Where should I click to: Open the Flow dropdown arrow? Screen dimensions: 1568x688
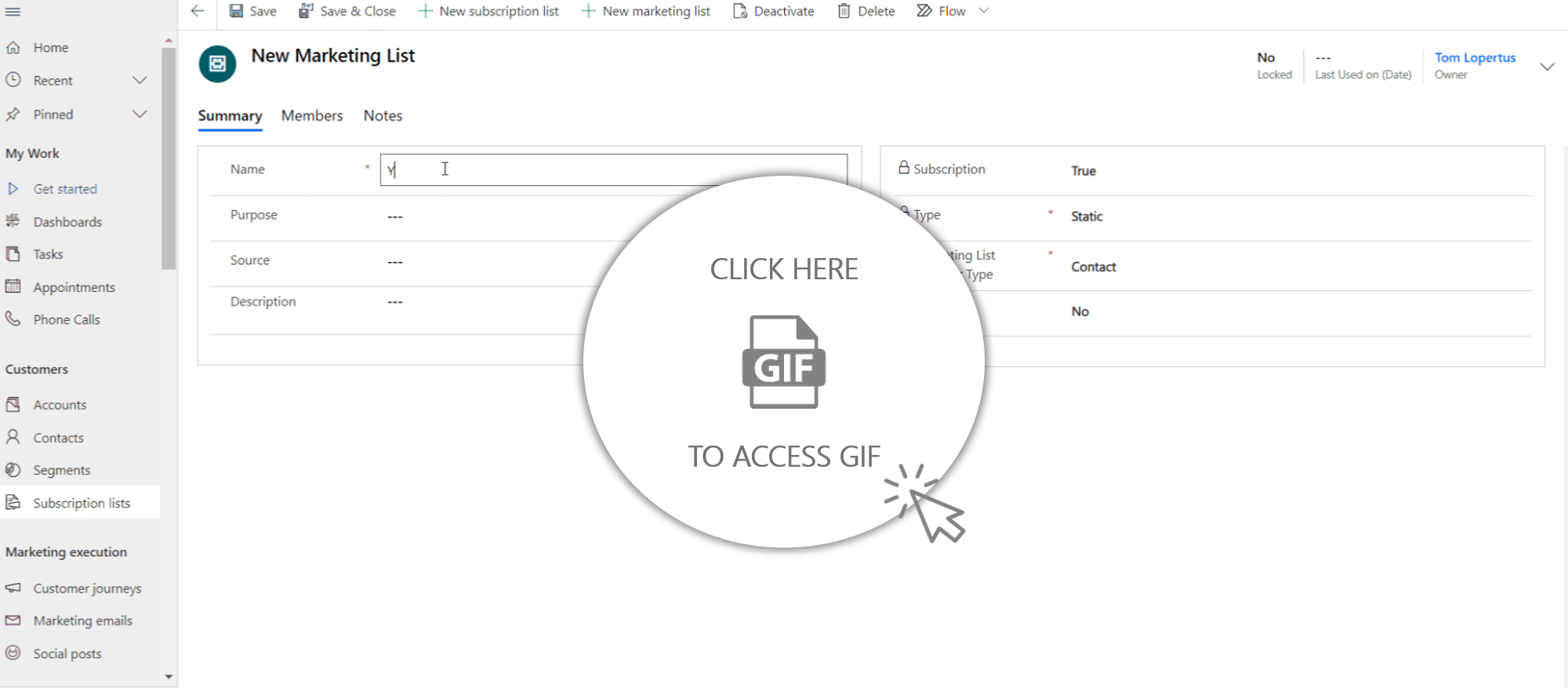pos(984,11)
